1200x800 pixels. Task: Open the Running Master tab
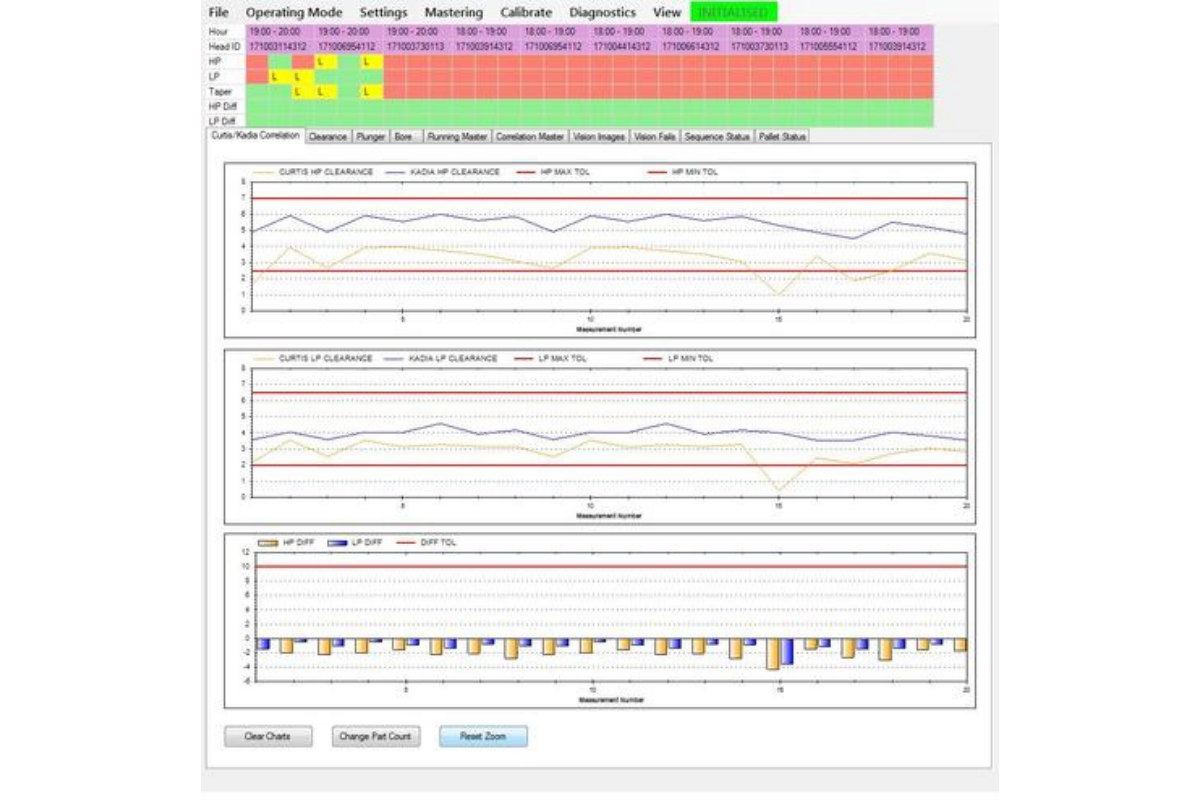pyautogui.click(x=457, y=136)
